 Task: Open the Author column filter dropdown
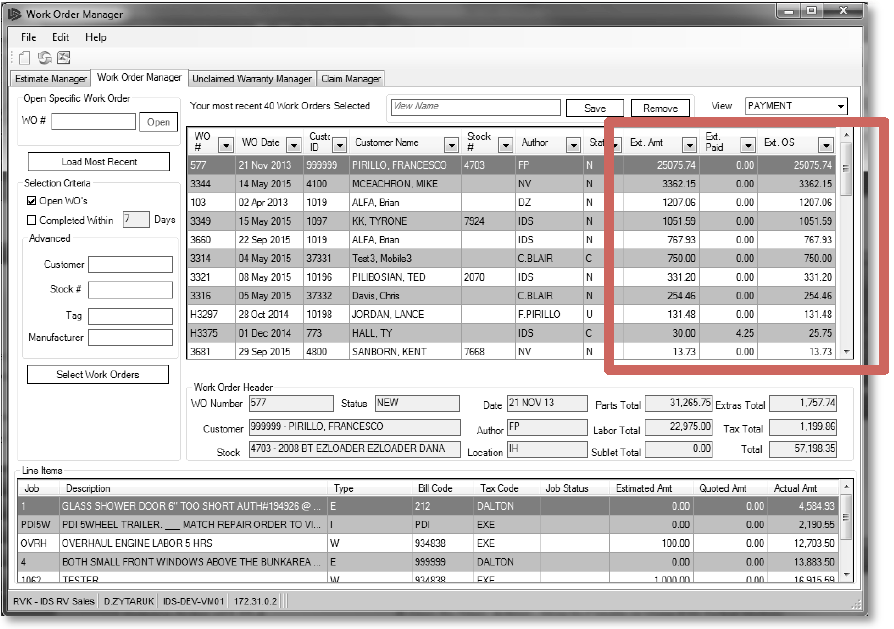pyautogui.click(x=573, y=146)
